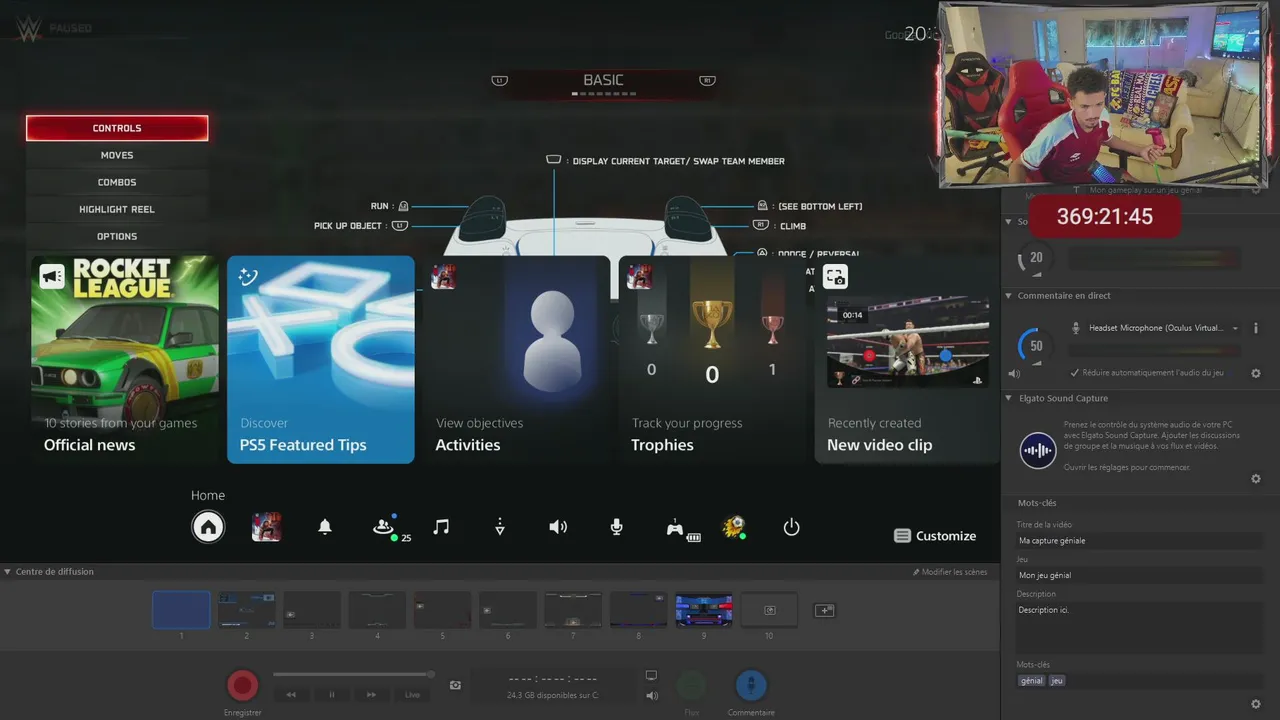Open Commentaire en direct settings gear

[x=1256, y=373]
